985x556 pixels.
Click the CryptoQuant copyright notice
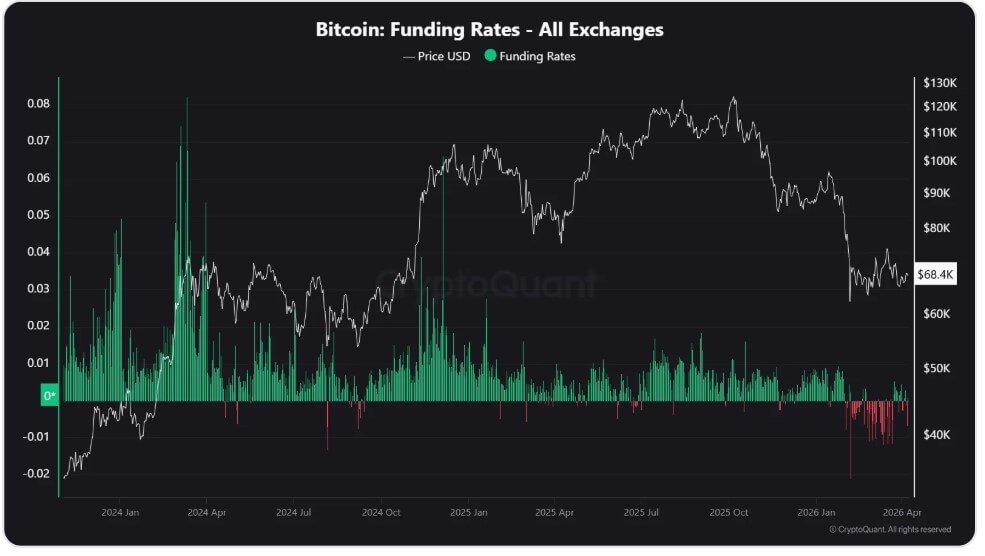point(890,529)
